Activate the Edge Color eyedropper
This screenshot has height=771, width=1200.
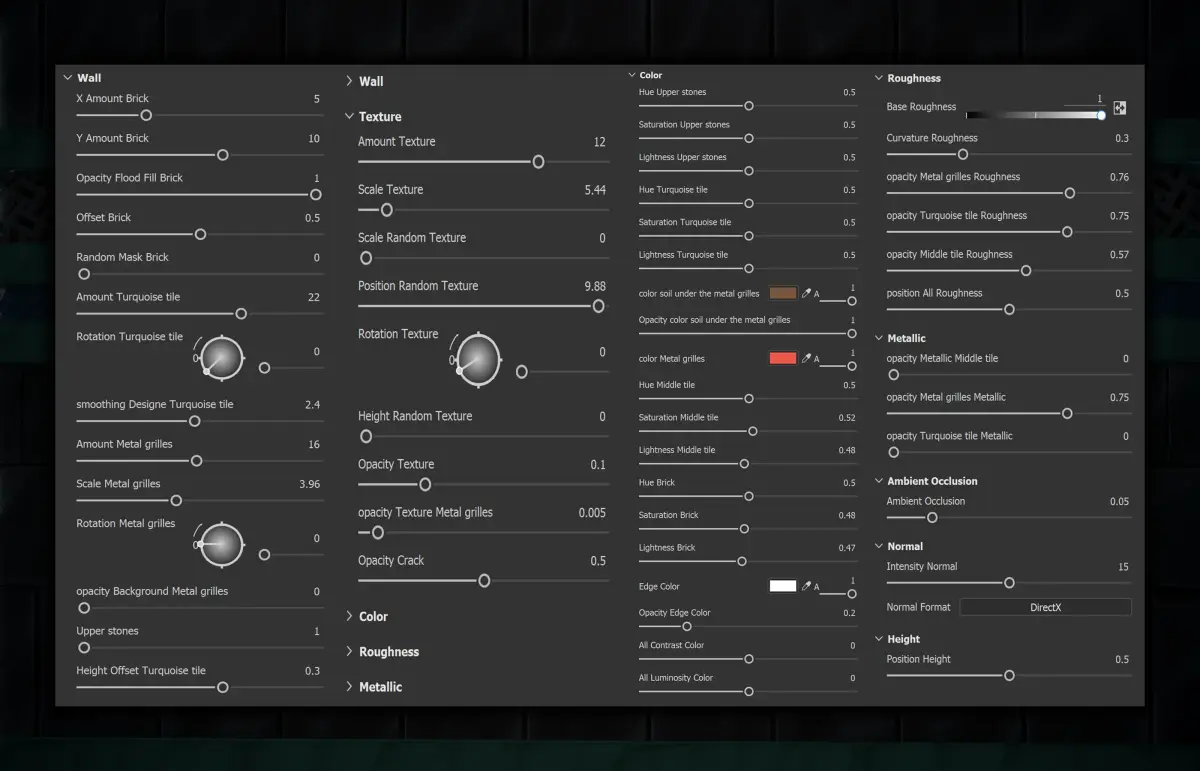806,586
